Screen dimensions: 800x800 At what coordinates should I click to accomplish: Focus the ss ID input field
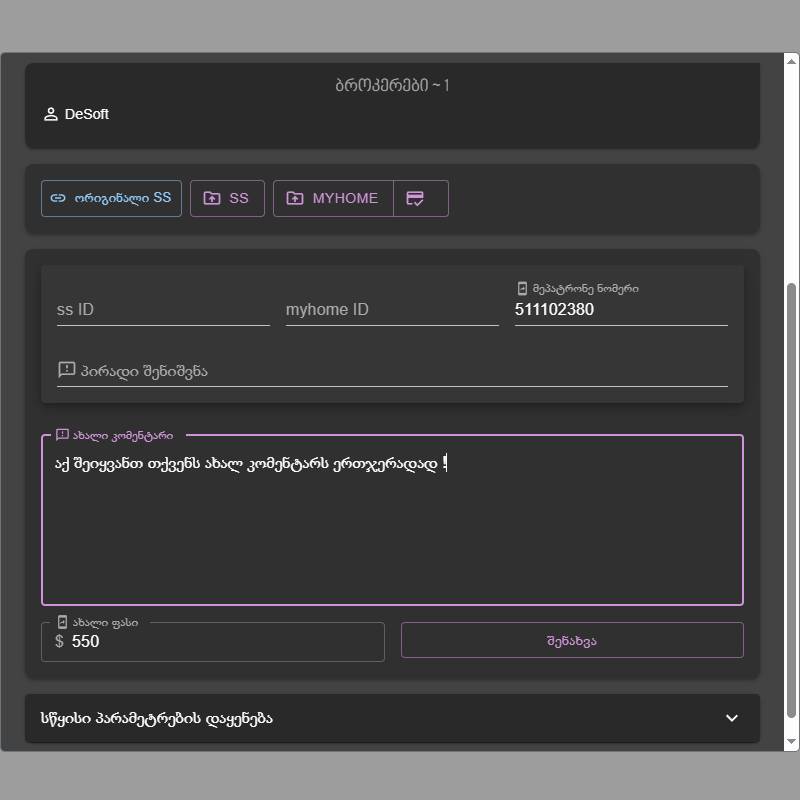163,310
